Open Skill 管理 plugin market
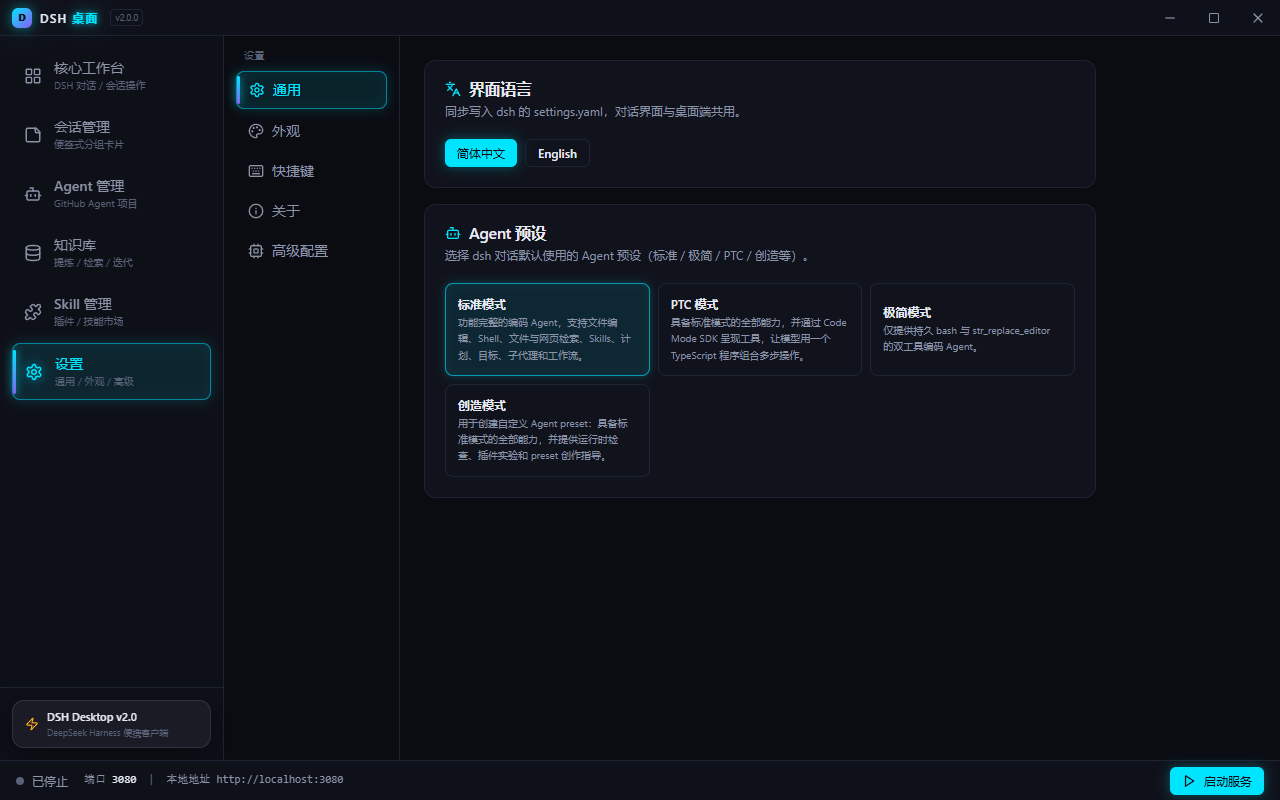 point(112,312)
